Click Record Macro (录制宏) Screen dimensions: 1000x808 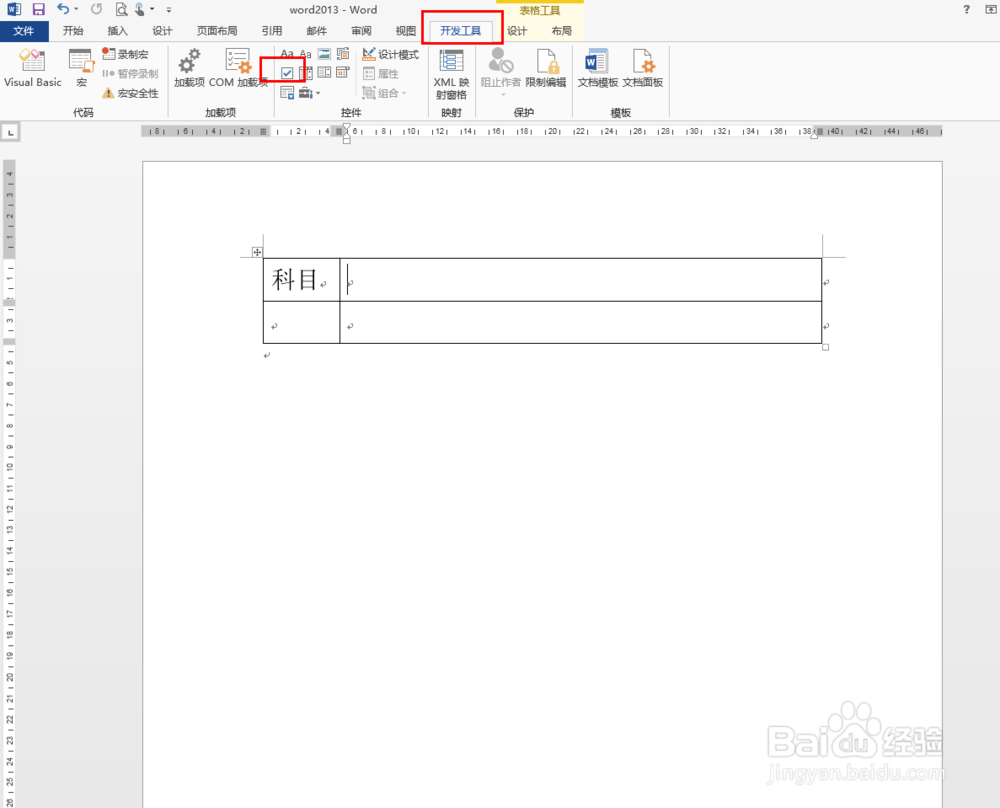click(x=127, y=55)
